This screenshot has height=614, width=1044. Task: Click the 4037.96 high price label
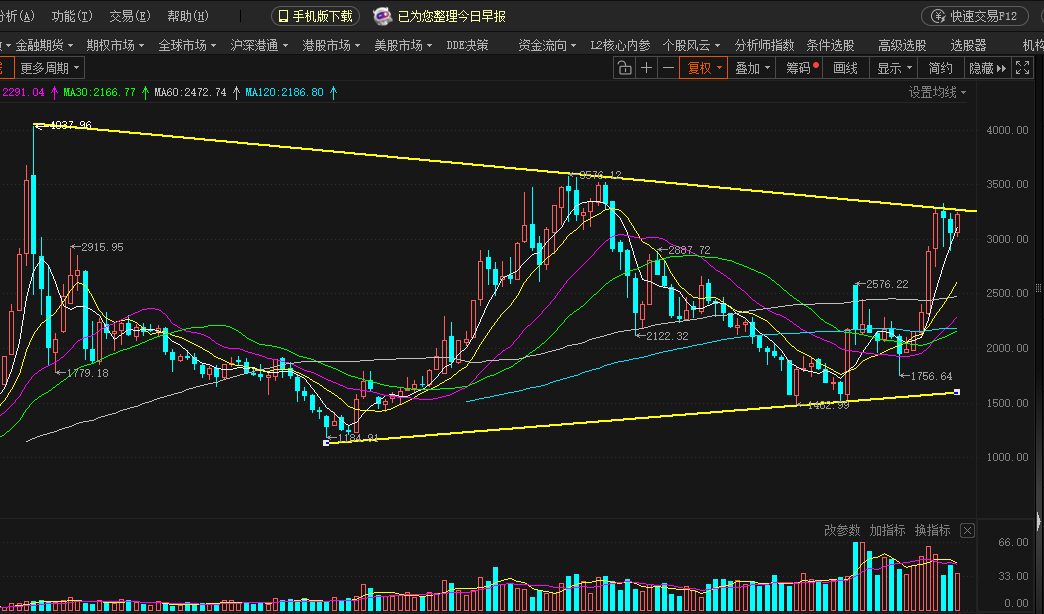pyautogui.click(x=71, y=125)
